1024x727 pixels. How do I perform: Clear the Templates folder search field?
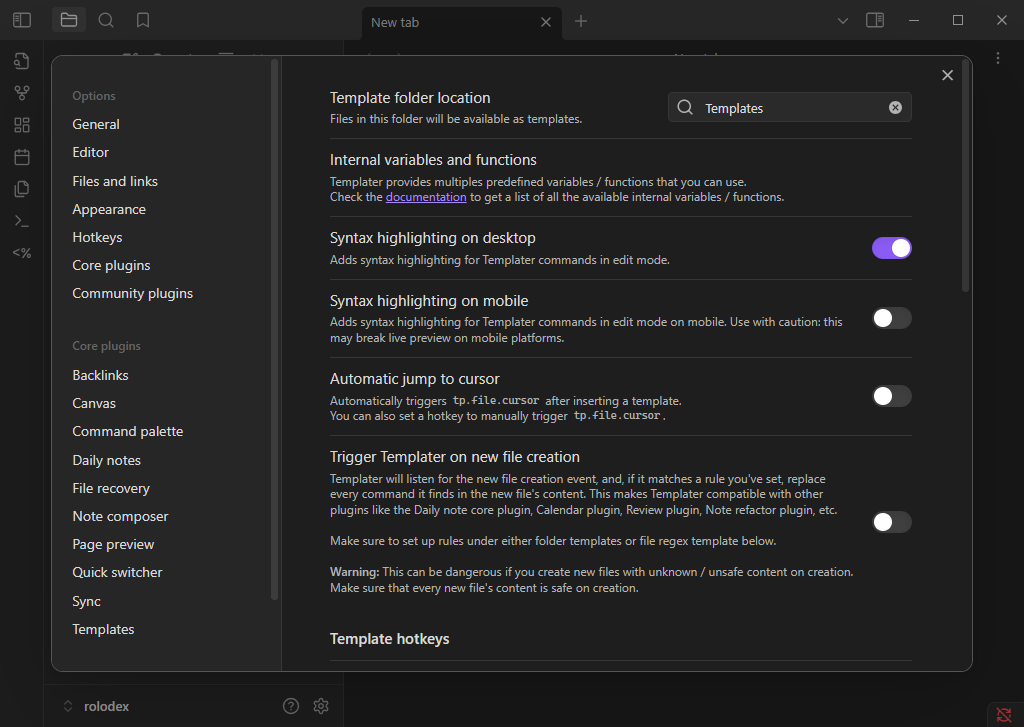(x=895, y=108)
